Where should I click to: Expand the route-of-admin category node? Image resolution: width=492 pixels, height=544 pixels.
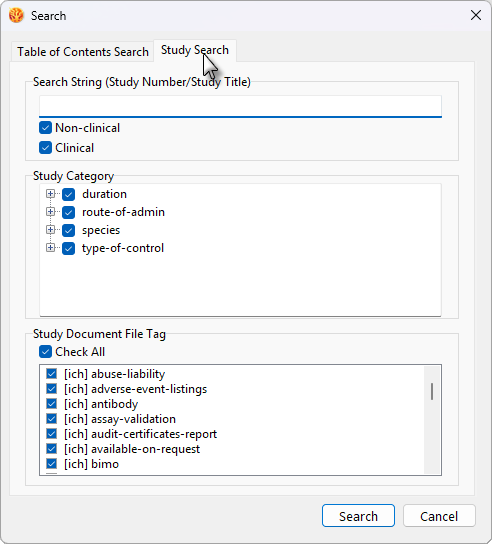51,212
